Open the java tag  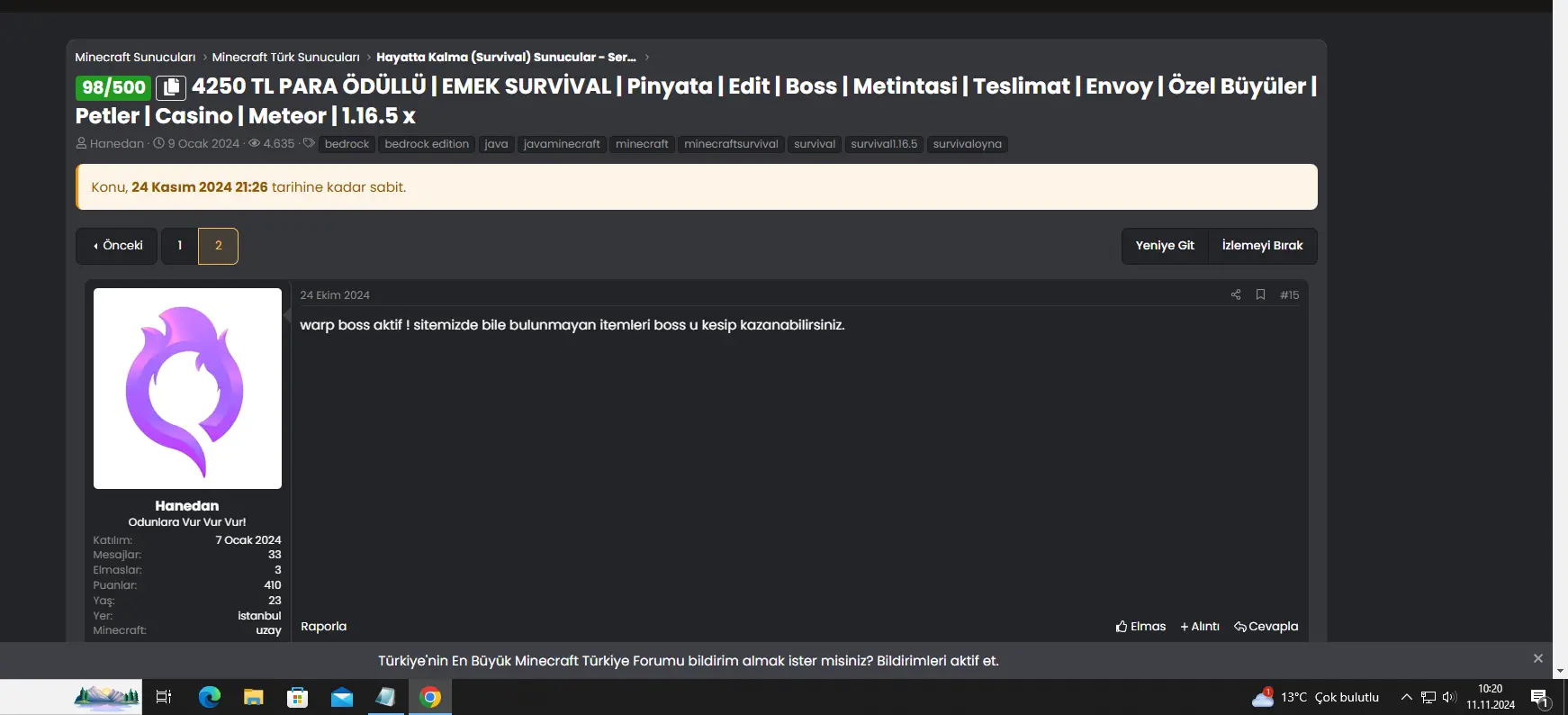(x=496, y=144)
